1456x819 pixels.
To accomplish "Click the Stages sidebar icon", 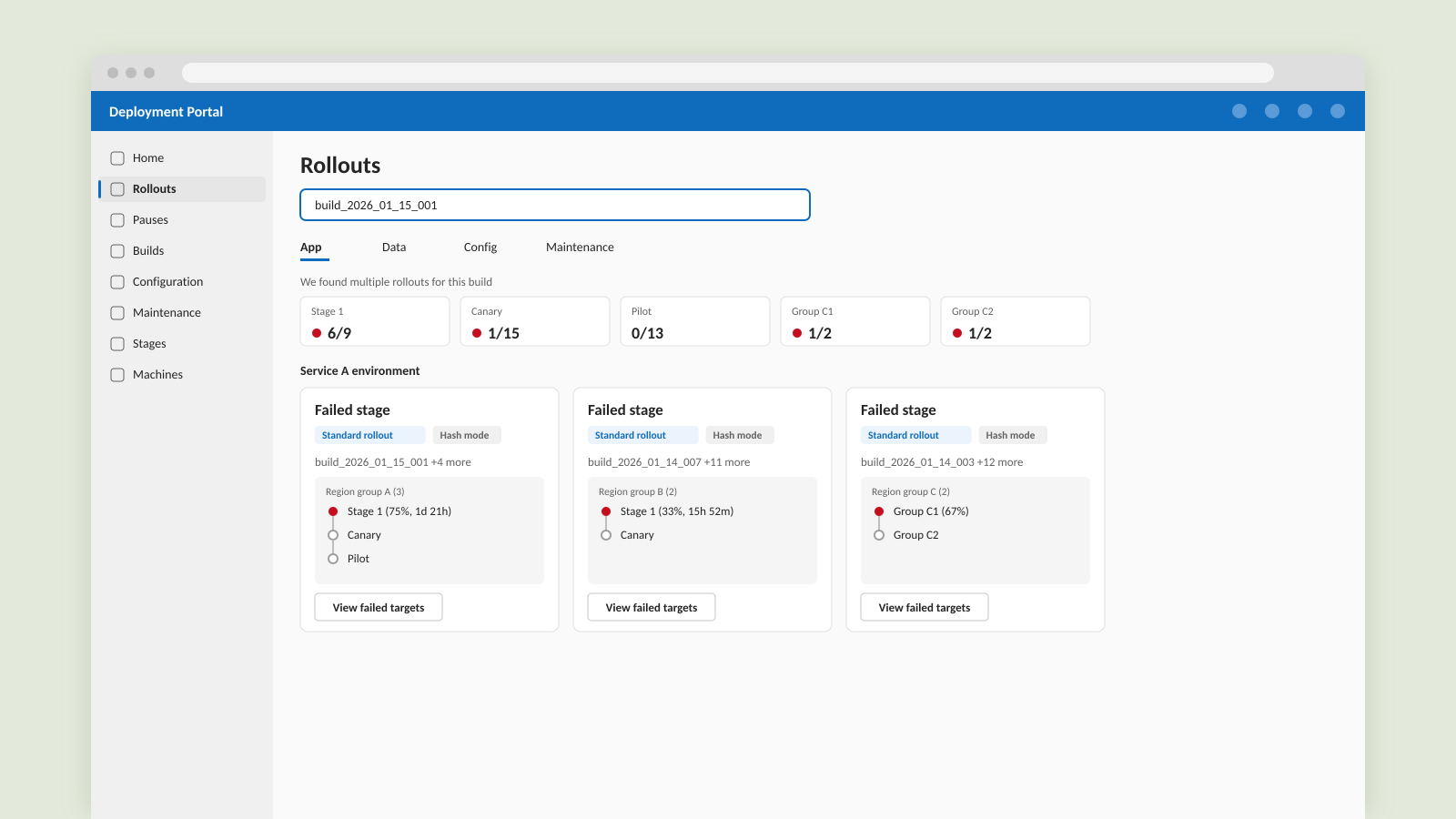I will pyautogui.click(x=117, y=344).
